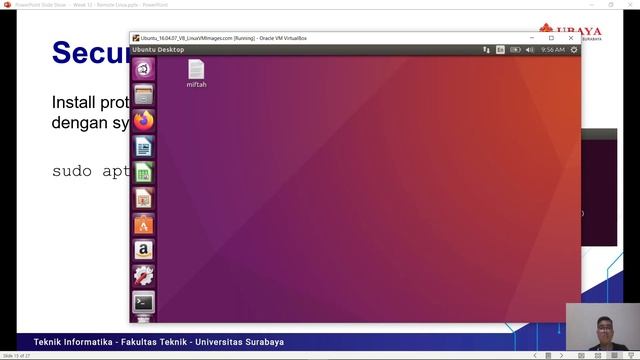640x360 pixels.
Task: Click the battery indicator in Ubuntu panel
Action: (515, 50)
